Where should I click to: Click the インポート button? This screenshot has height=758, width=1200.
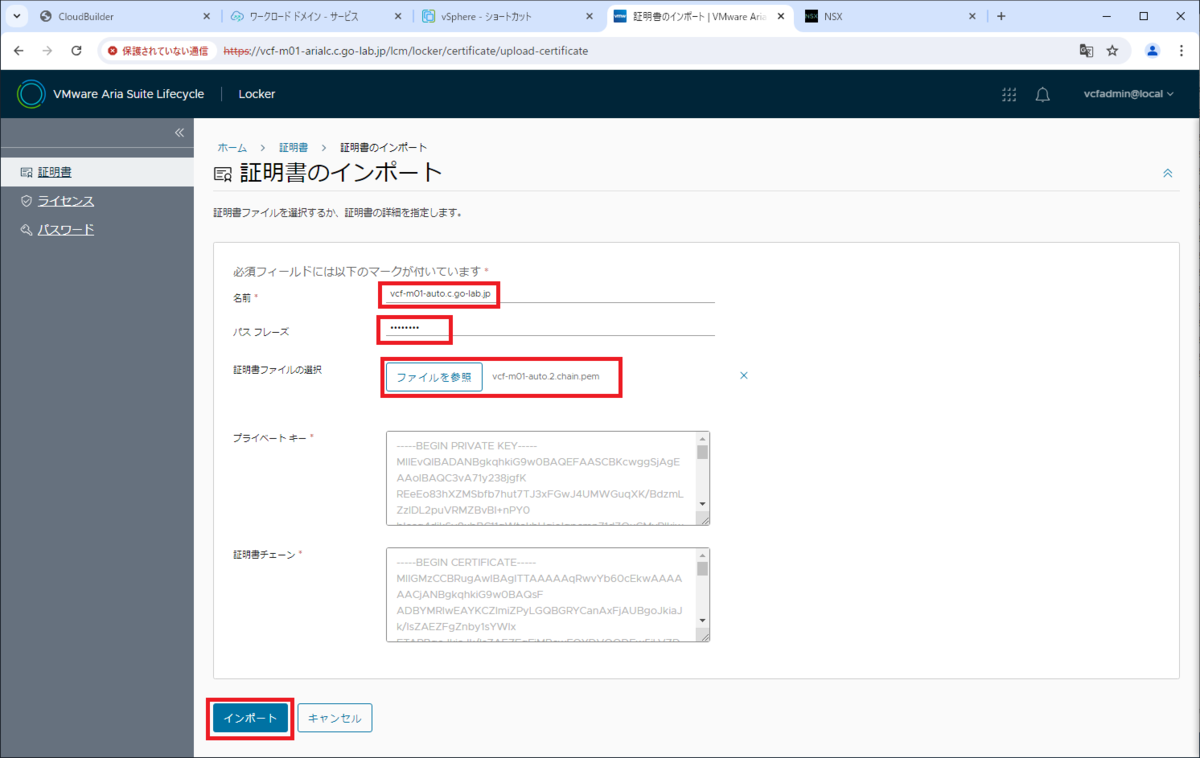[251, 718]
